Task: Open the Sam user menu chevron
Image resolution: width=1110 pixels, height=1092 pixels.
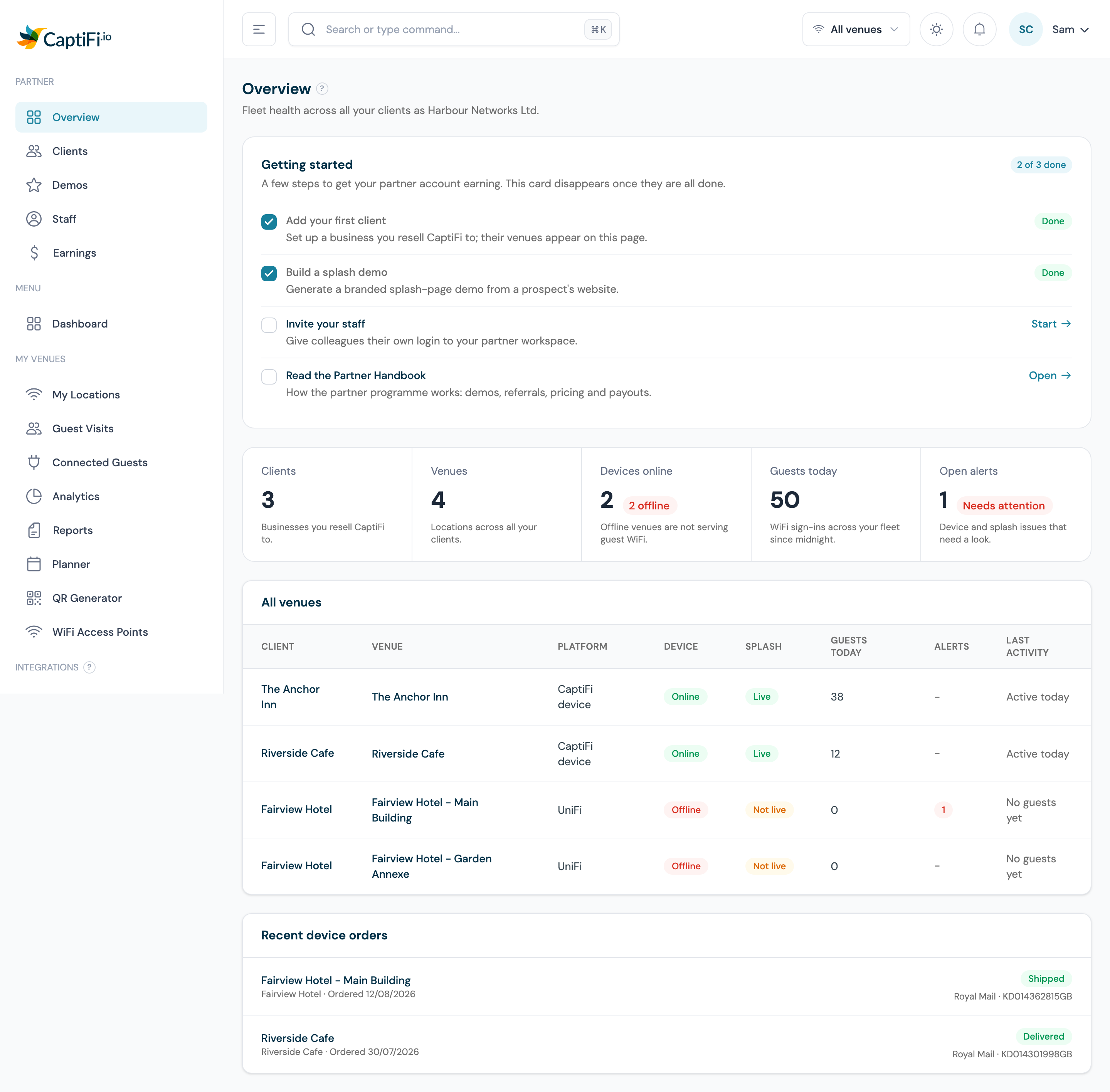Action: 1084,30
